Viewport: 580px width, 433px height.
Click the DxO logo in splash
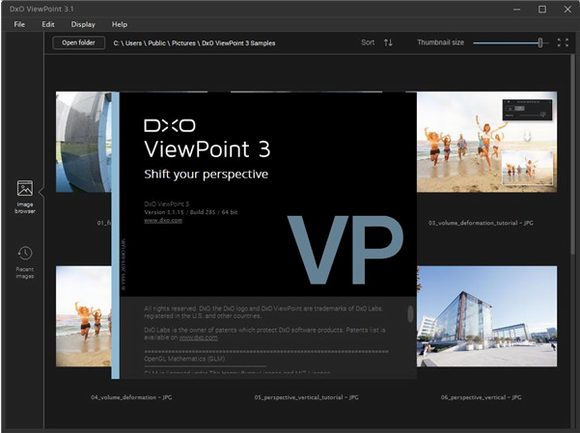coord(170,126)
